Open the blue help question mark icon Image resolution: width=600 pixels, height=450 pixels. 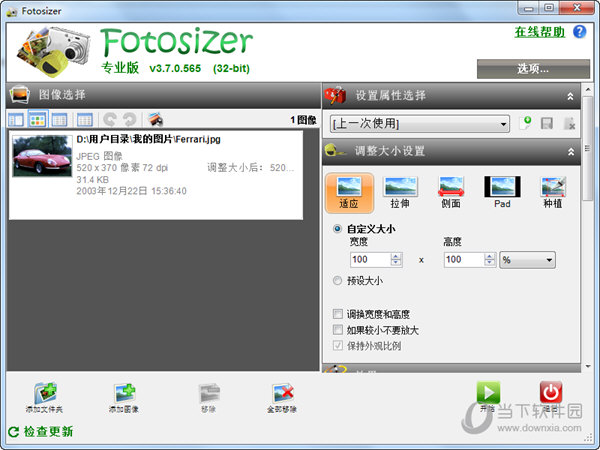point(579,31)
